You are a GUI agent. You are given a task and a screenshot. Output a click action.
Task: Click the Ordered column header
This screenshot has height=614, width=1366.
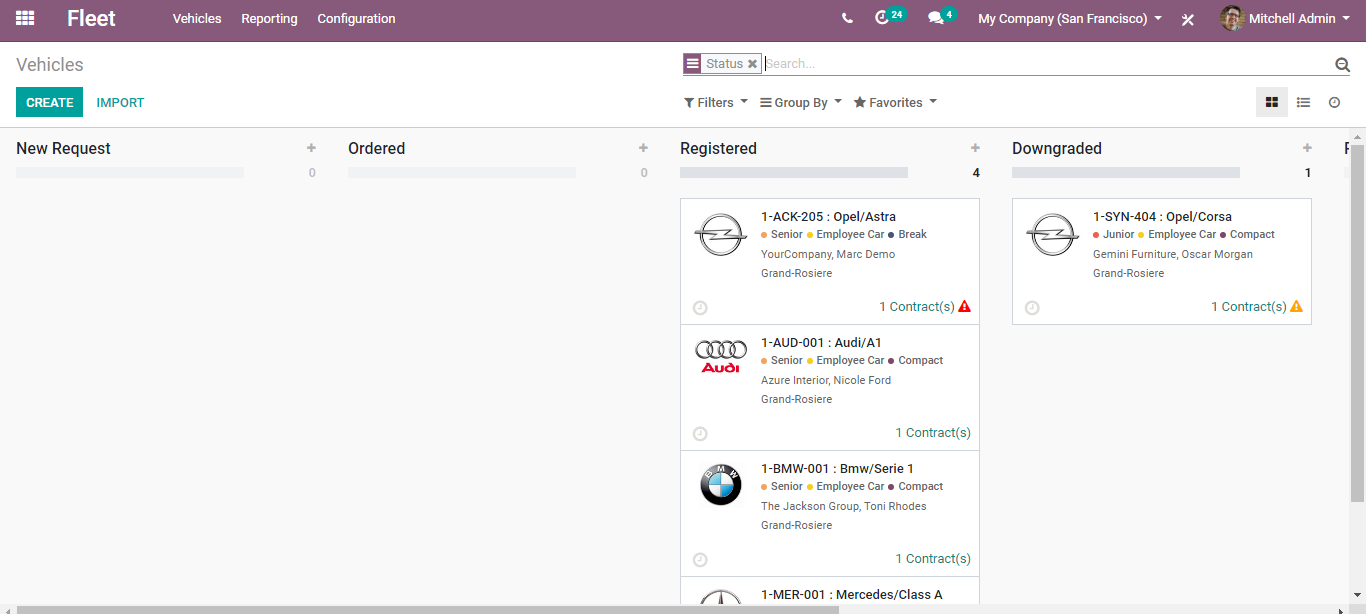click(376, 148)
